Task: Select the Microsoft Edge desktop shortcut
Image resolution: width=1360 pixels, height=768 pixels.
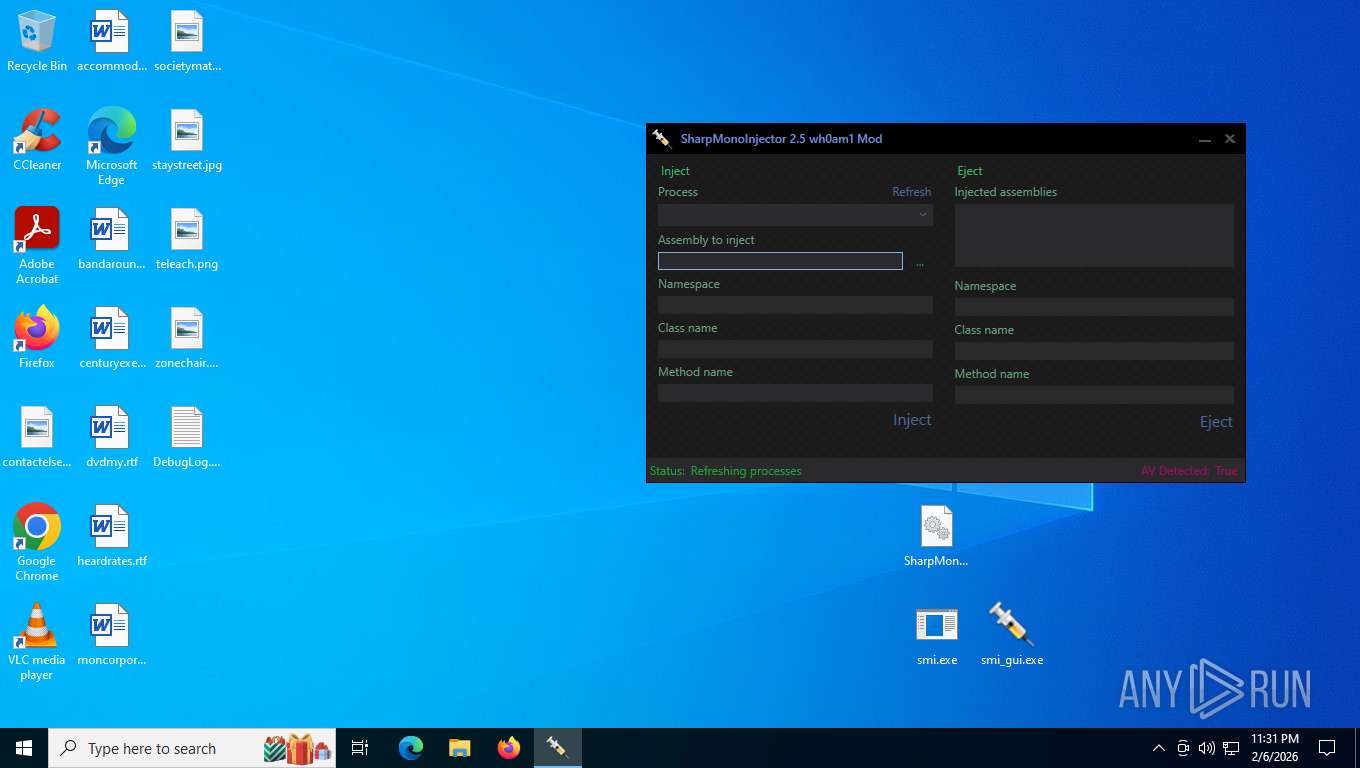Action: [111, 147]
